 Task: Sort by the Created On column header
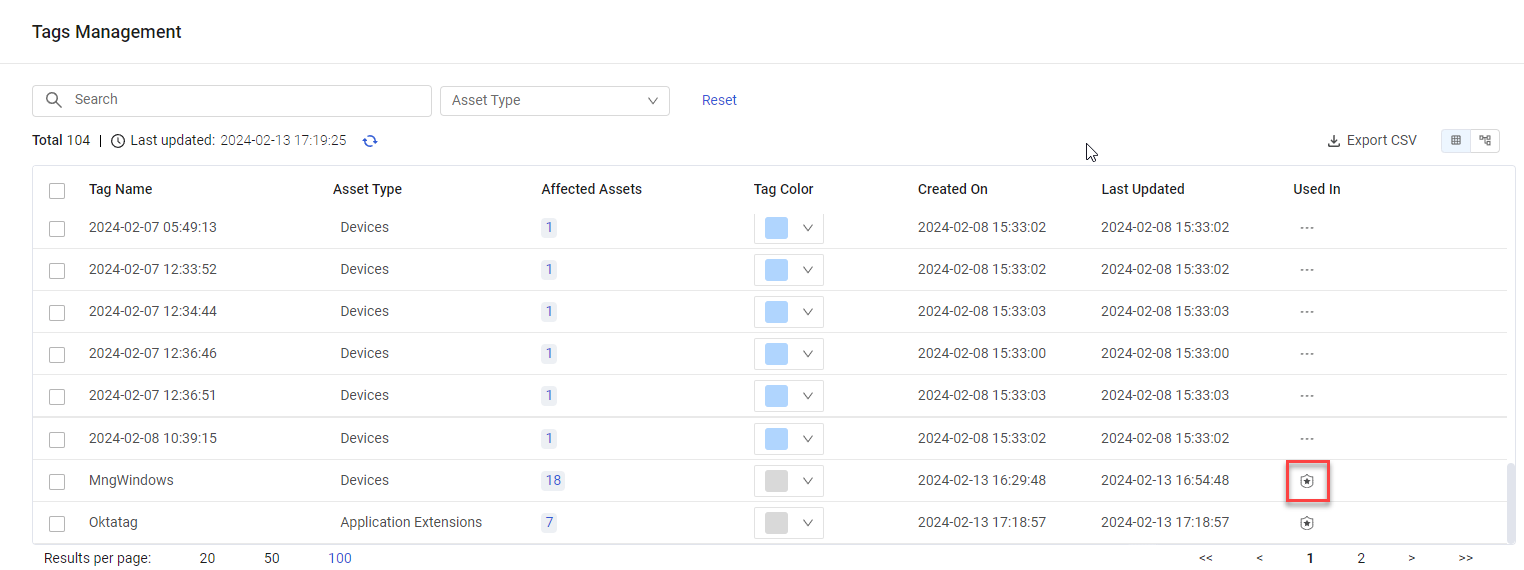pos(952,190)
